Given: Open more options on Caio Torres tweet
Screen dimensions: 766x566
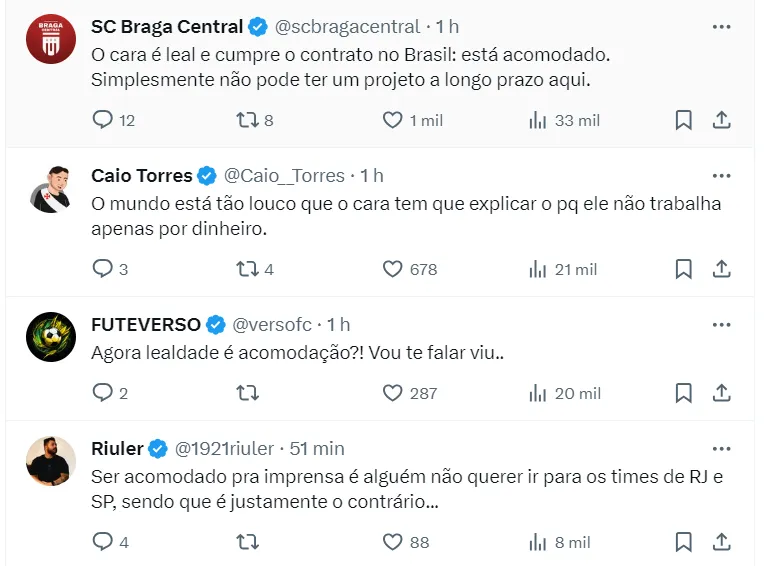Looking at the screenshot, I should point(721,176).
